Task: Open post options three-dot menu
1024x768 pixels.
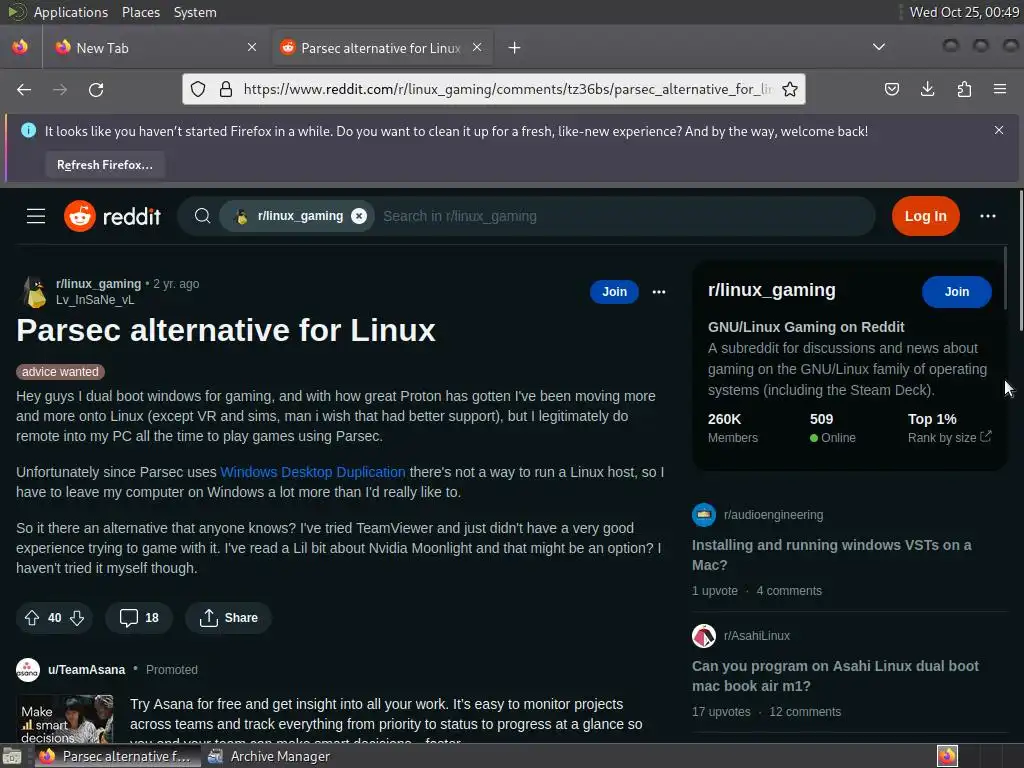Action: [659, 292]
